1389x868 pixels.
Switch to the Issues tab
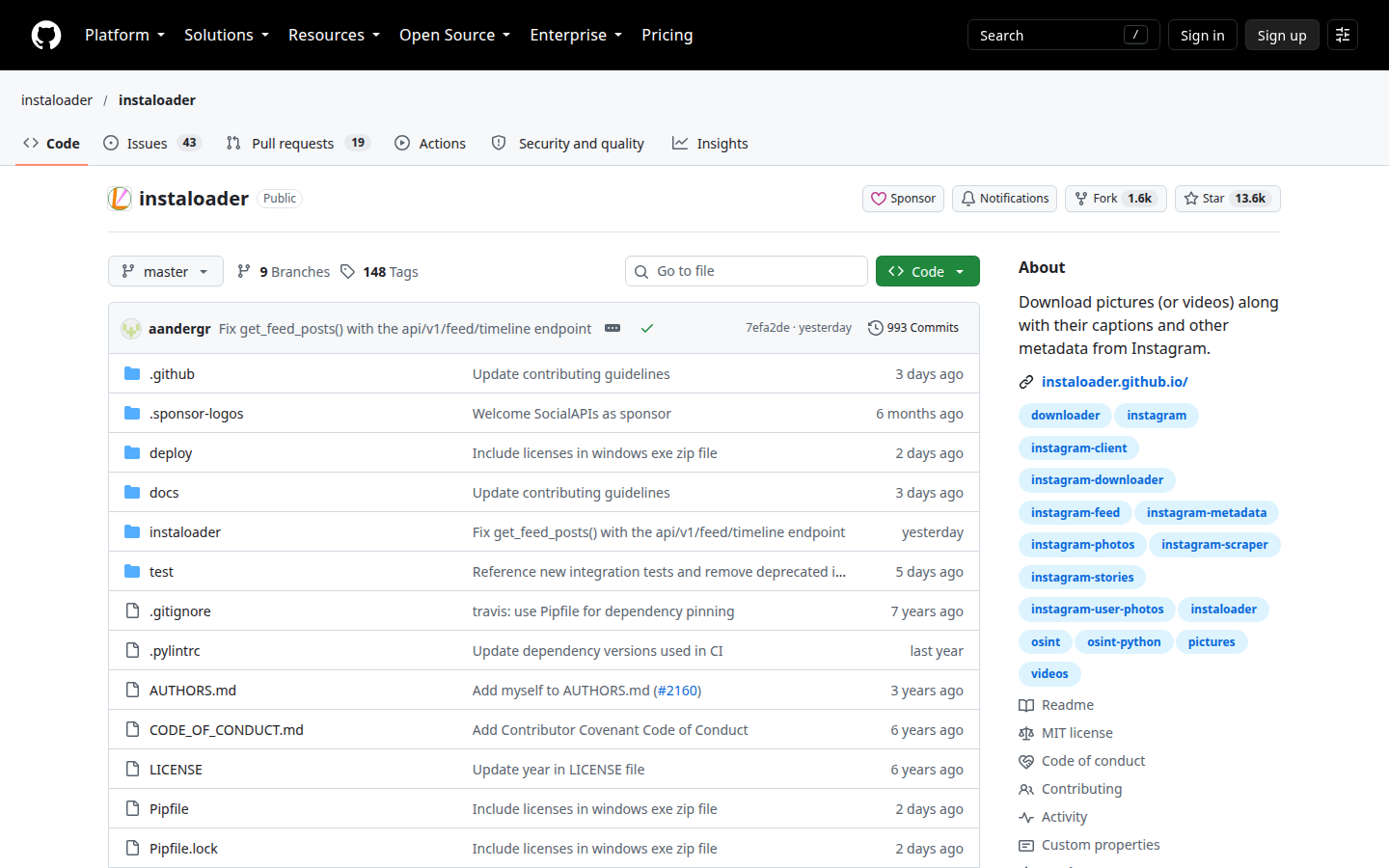151,144
